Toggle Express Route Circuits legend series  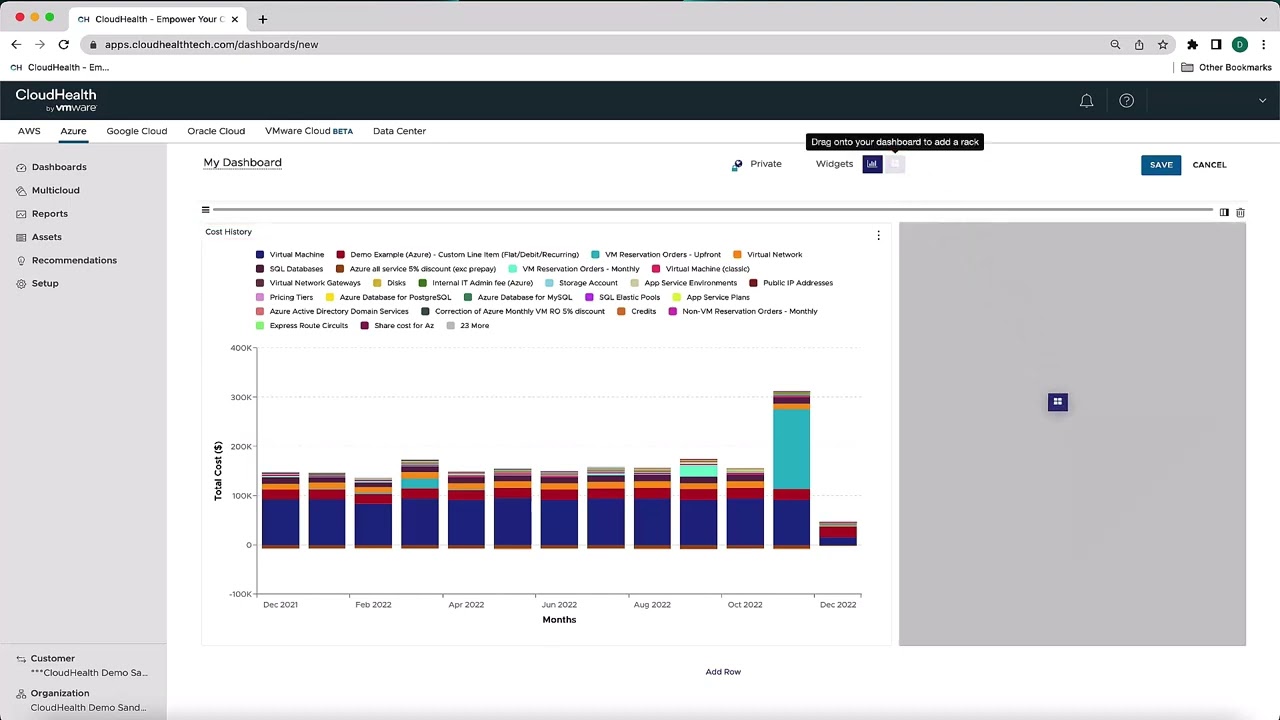click(302, 325)
